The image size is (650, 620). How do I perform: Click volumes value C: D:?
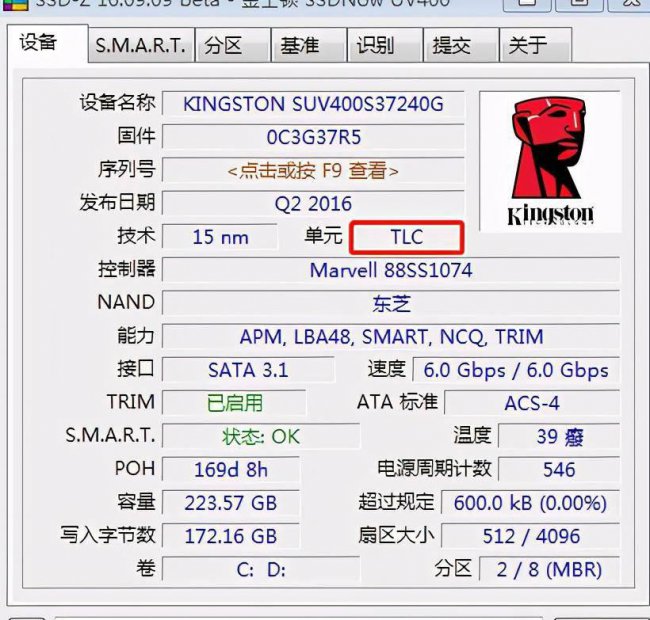tap(261, 569)
